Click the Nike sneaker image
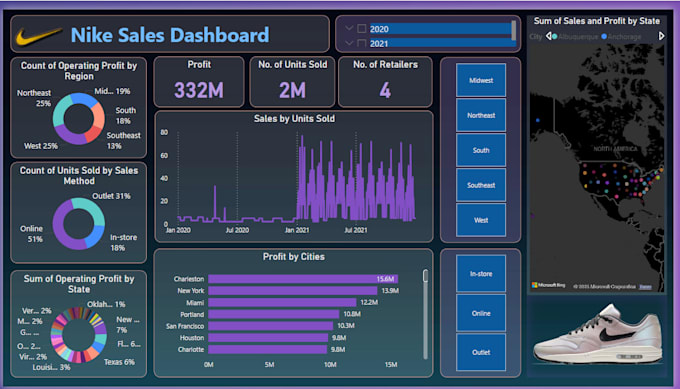 (598, 334)
